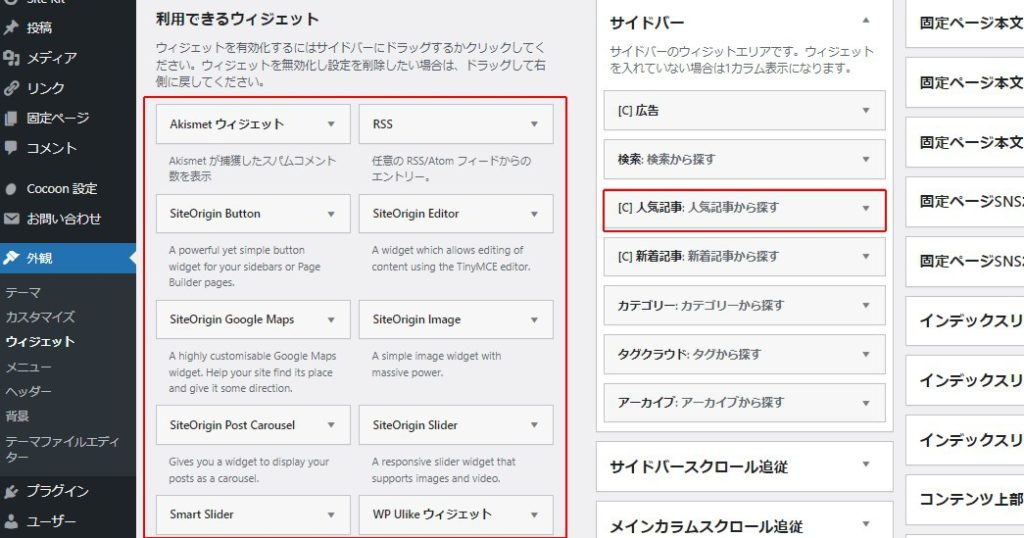Click the circle icon beside Cocoon 設定
1024x538 pixels.
(11, 188)
